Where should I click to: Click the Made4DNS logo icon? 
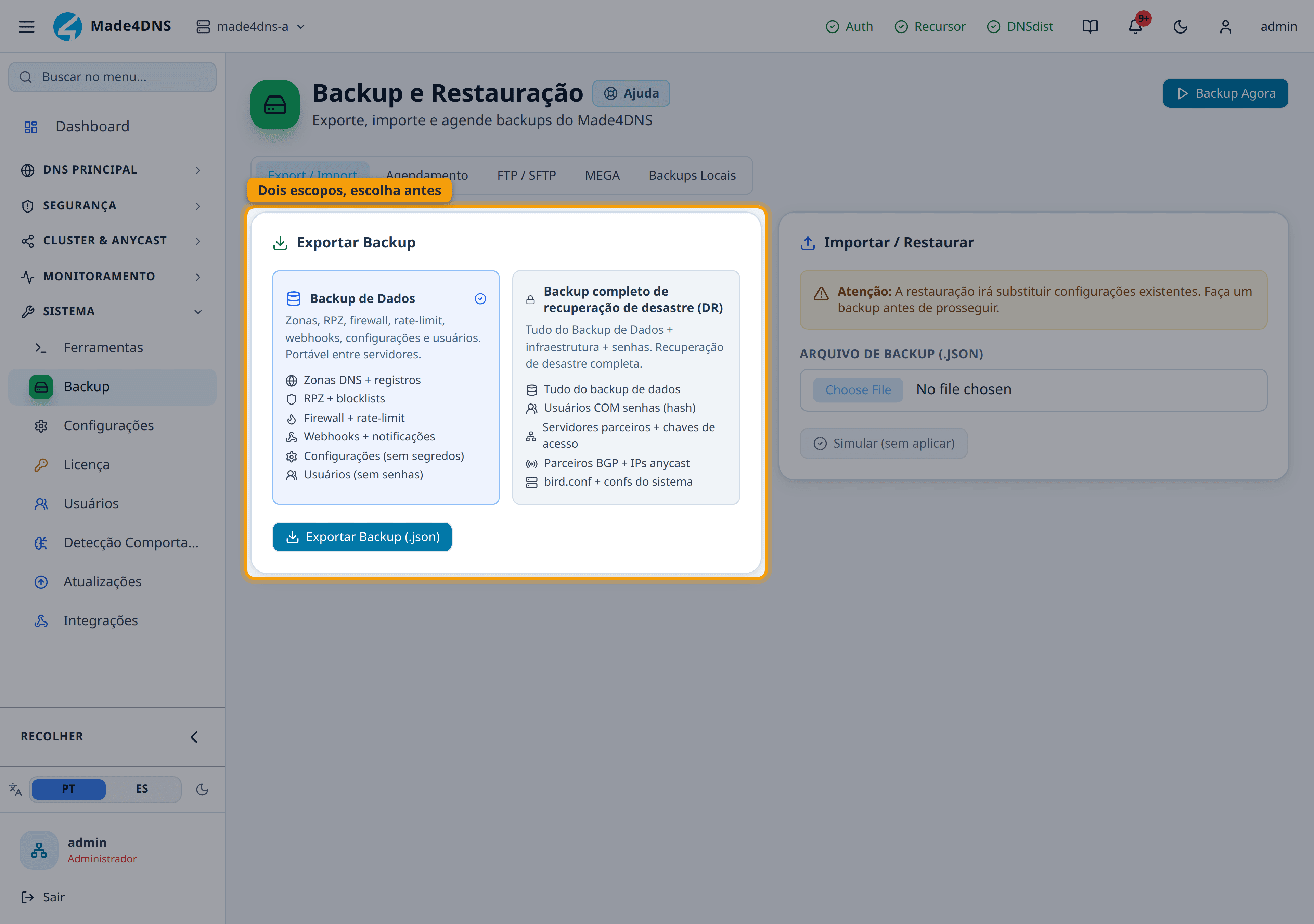click(x=67, y=26)
